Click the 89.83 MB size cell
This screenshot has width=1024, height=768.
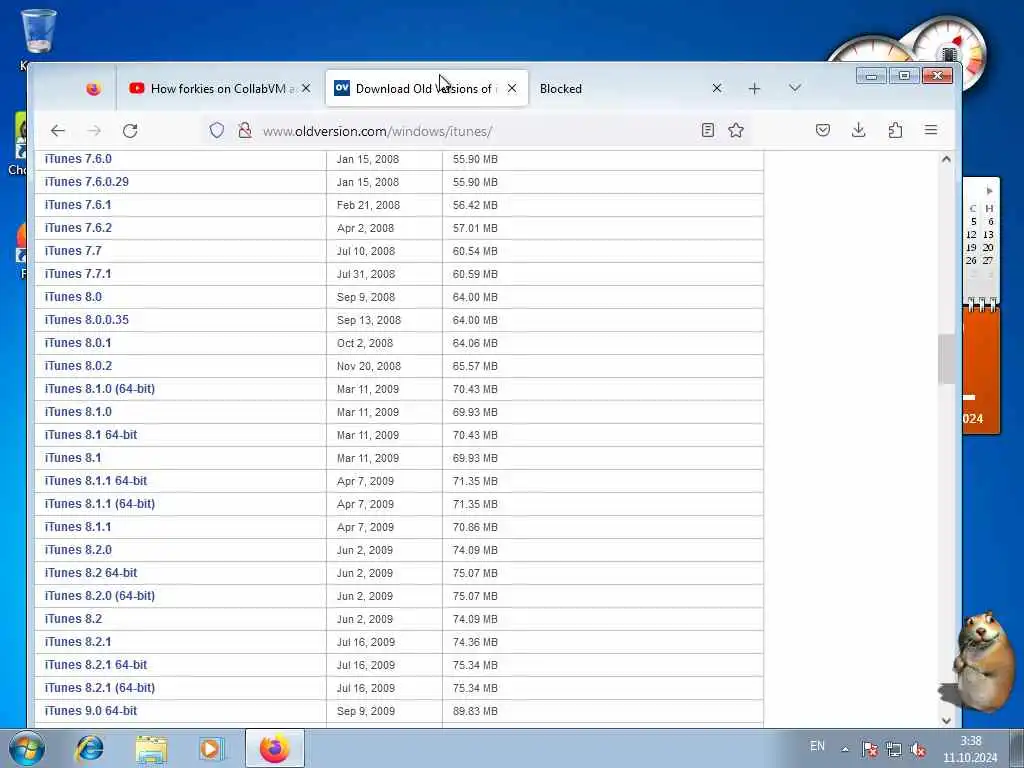pyautogui.click(x=603, y=711)
